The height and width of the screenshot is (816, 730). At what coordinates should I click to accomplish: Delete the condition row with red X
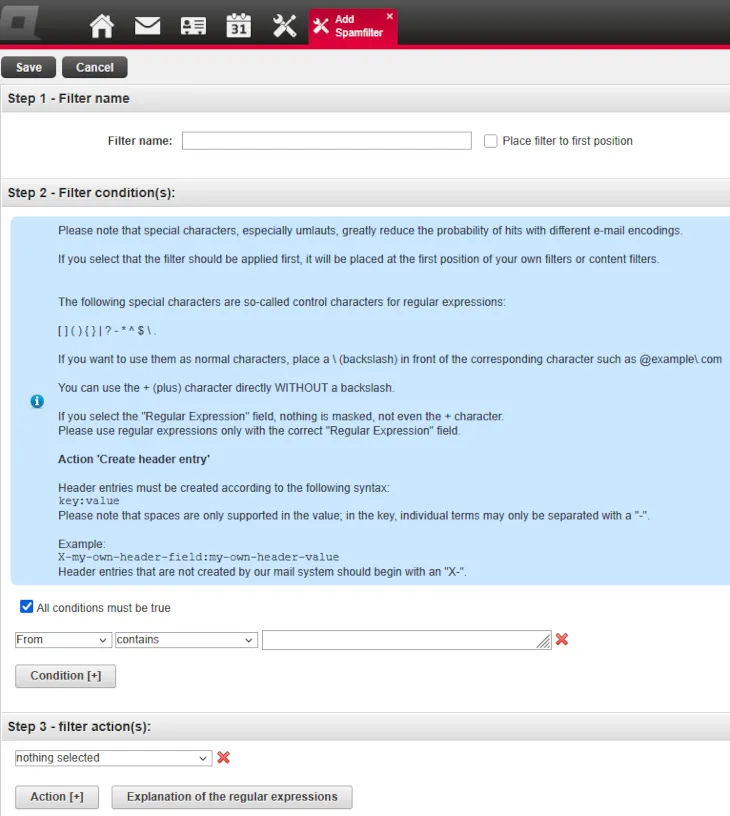pos(561,639)
